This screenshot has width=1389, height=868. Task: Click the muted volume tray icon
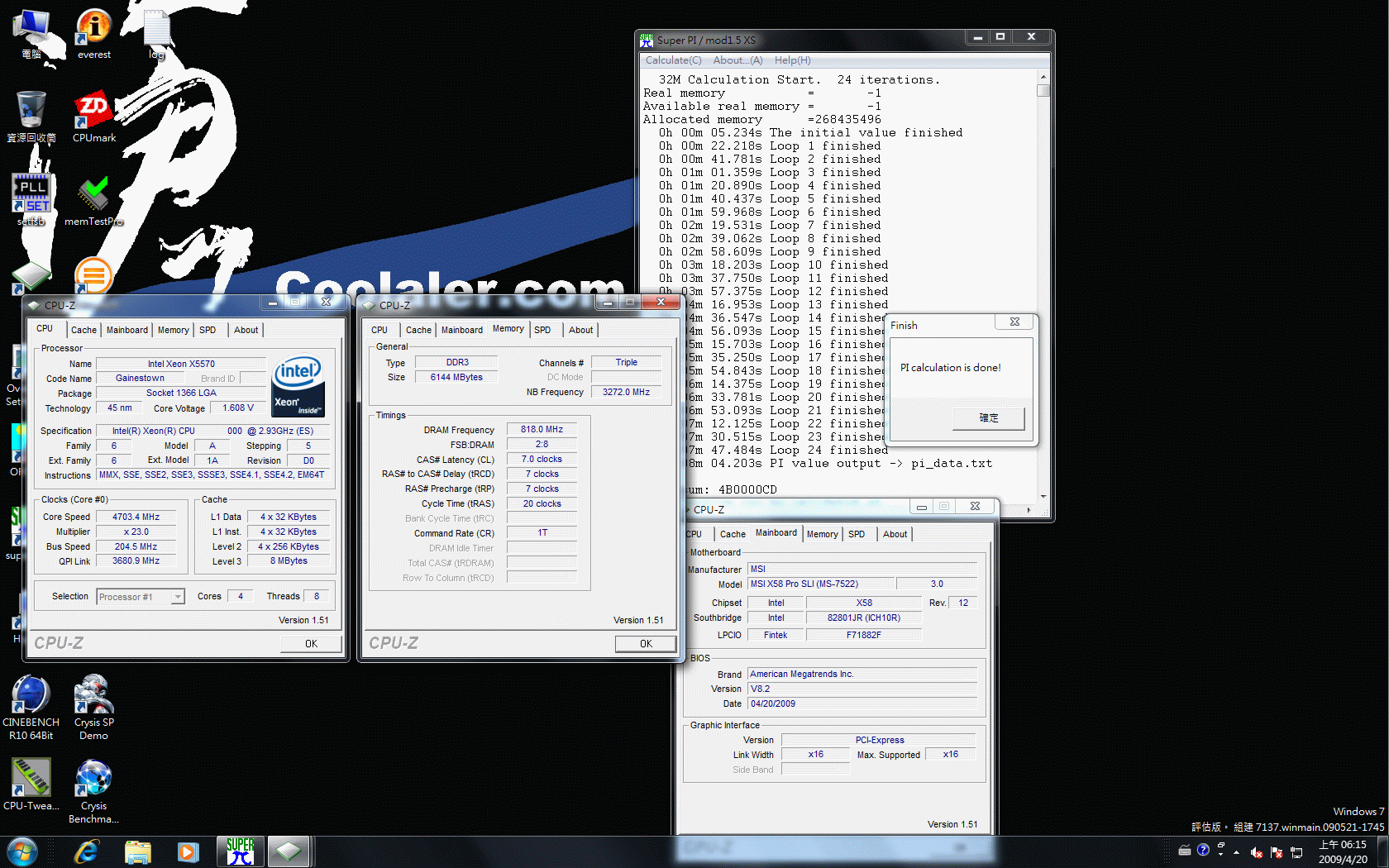[x=1256, y=852]
